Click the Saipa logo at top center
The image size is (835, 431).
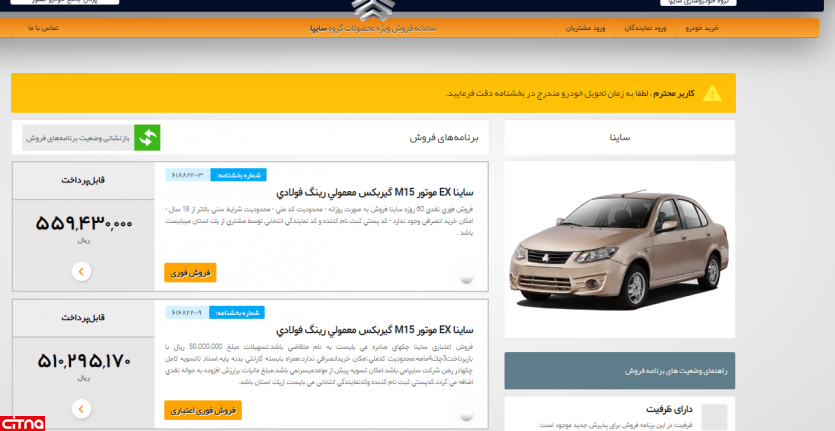pyautogui.click(x=360, y=8)
